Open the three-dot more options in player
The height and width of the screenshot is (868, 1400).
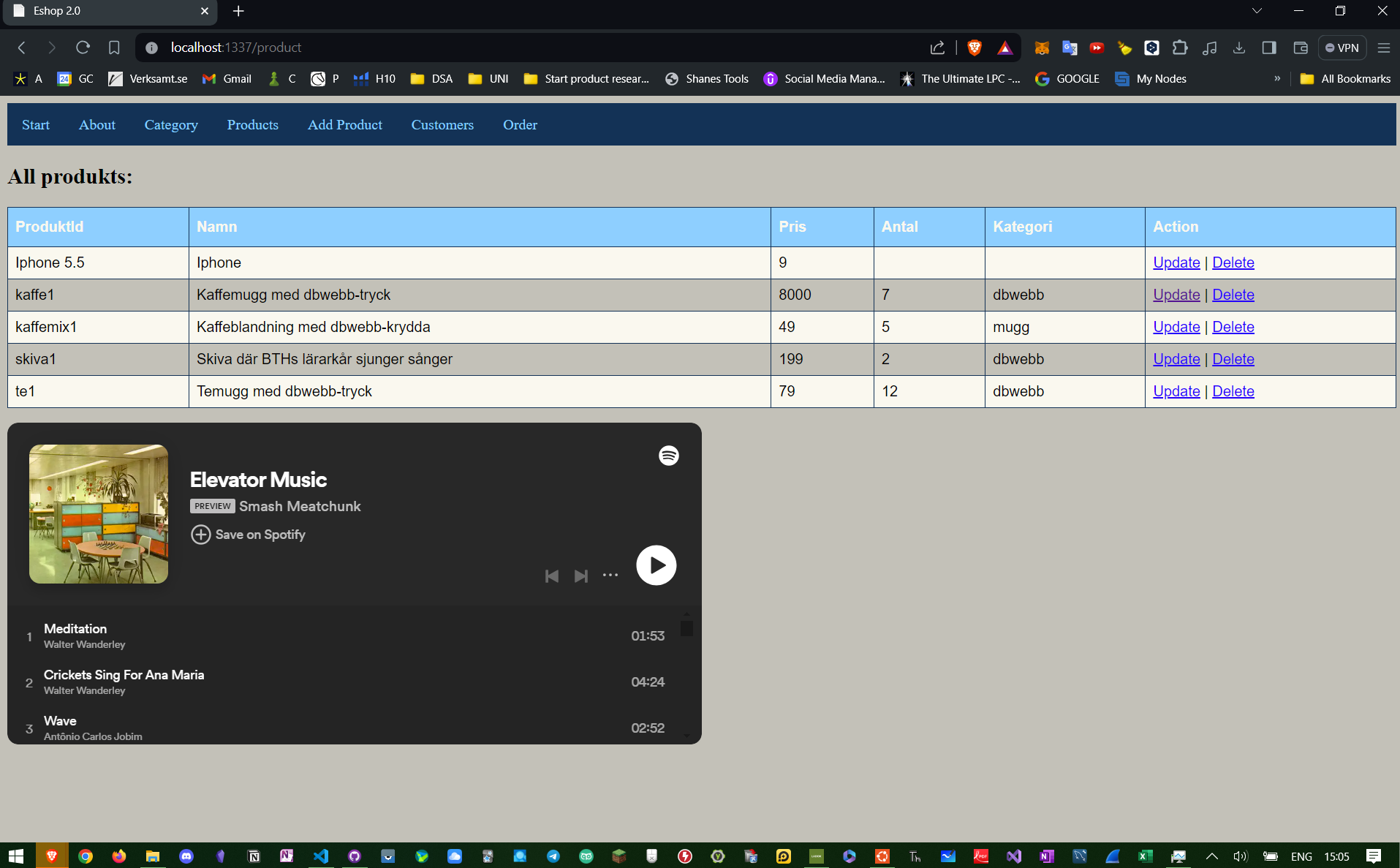[610, 575]
